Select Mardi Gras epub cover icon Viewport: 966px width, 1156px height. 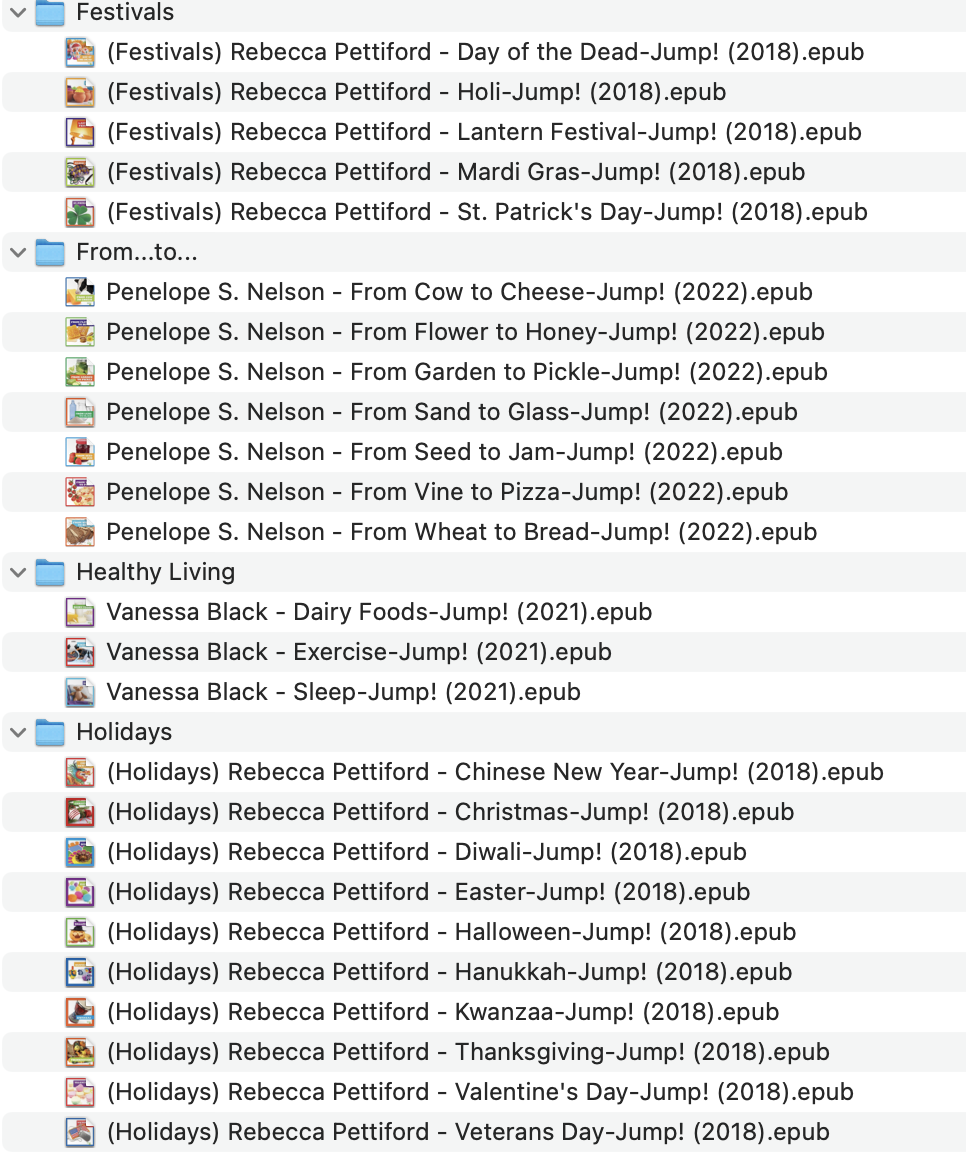80,173
